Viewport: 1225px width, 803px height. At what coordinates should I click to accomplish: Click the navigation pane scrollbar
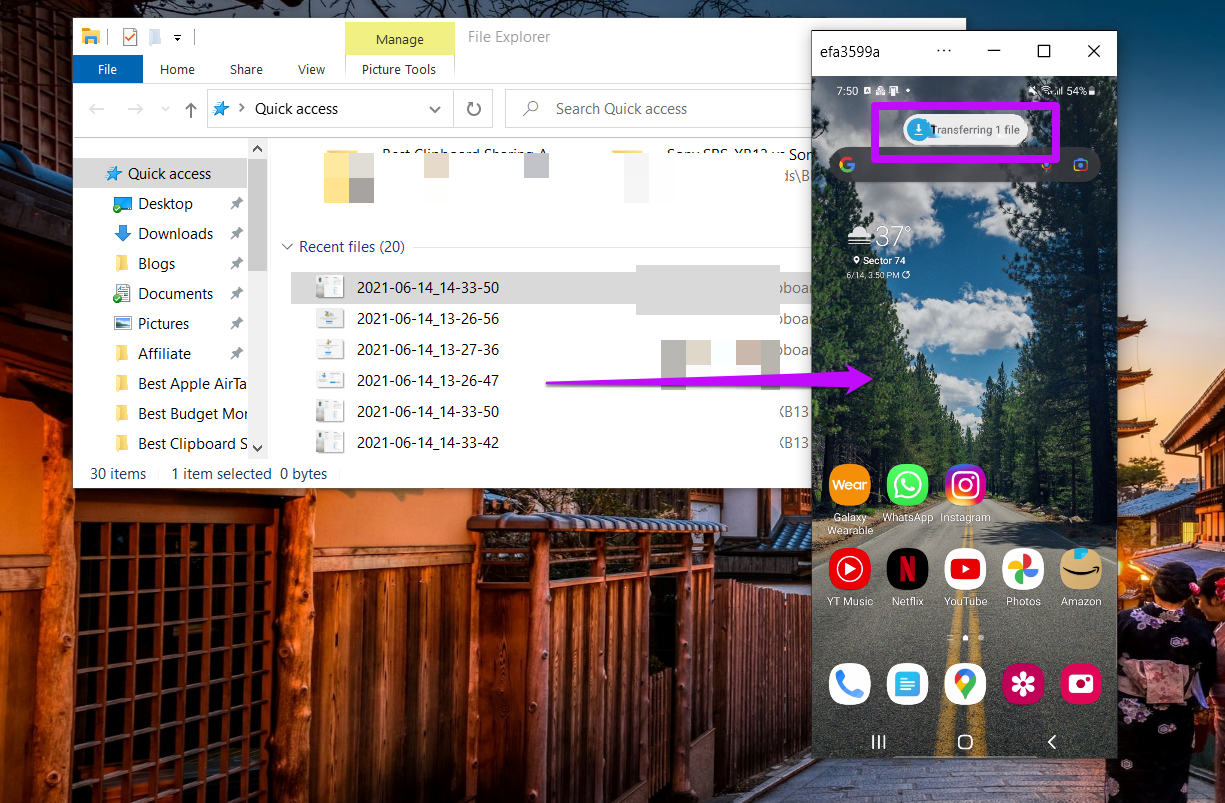257,215
